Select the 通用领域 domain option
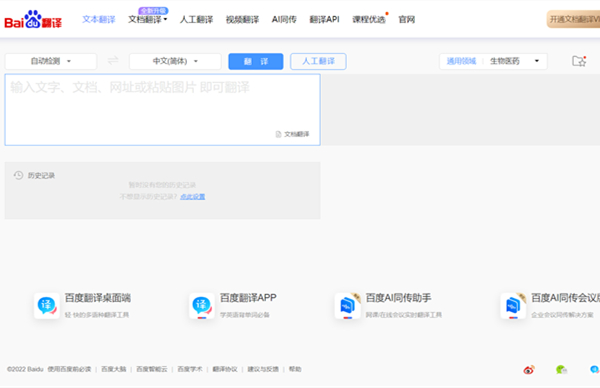Viewport: 600px width, 388px height. pos(461,61)
